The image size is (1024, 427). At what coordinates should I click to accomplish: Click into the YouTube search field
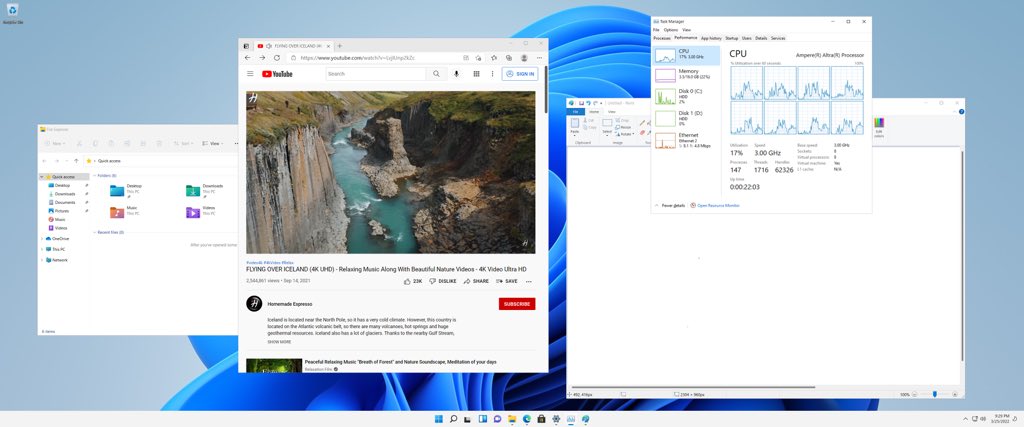tap(376, 74)
